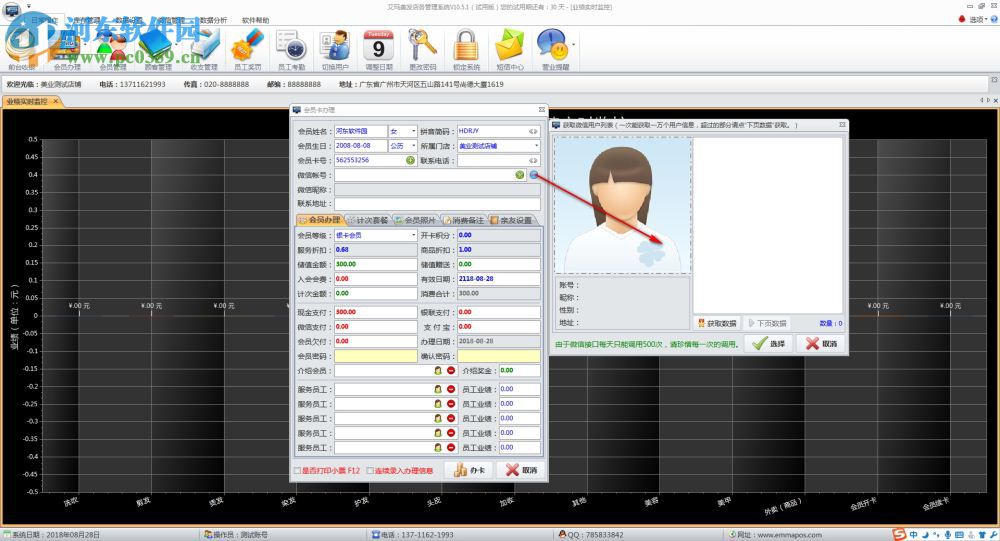This screenshot has width=1000, height=541.
Task: Click the 切换用户 switch user icon
Action: coord(334,49)
